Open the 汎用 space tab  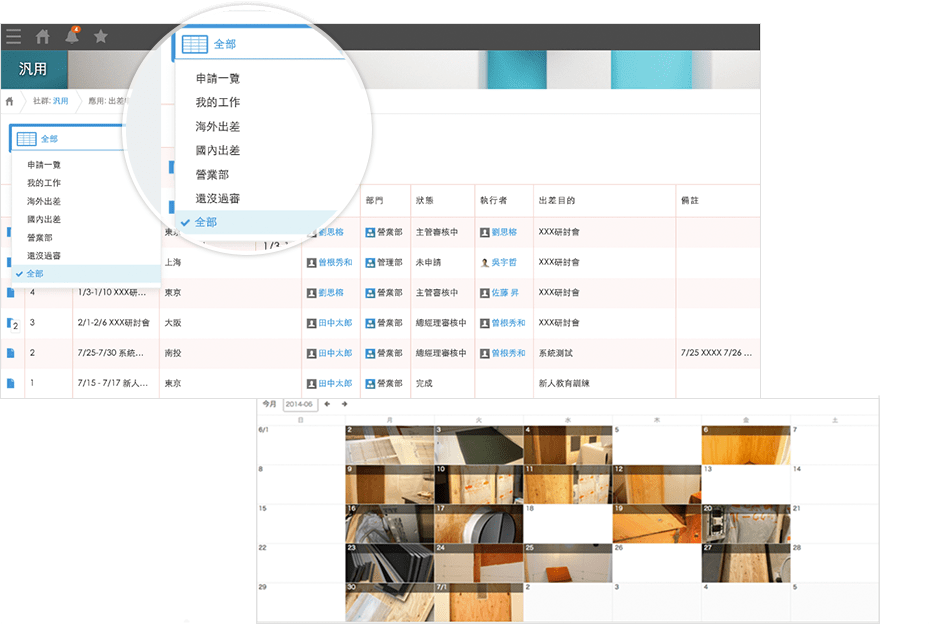point(34,69)
